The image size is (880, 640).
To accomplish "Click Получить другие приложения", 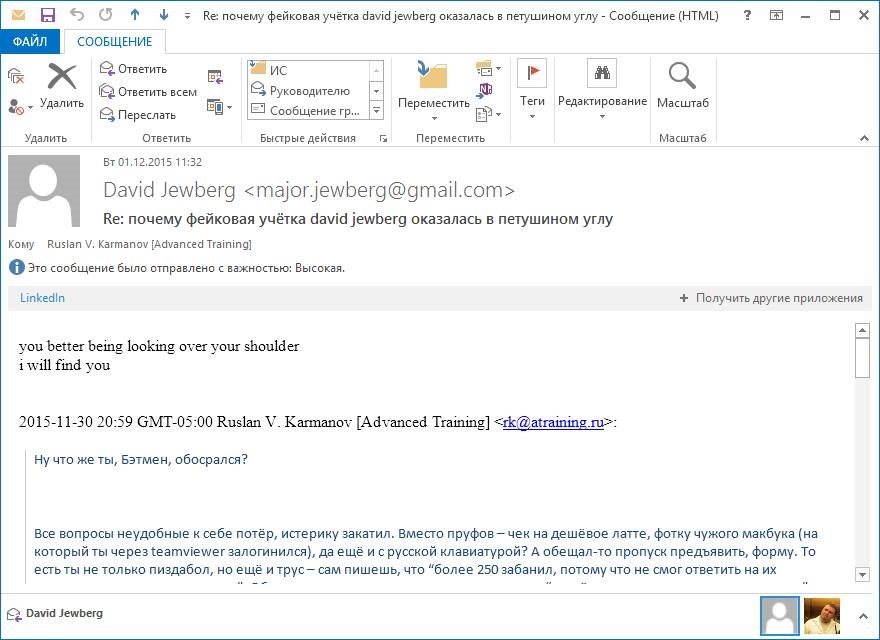I will (x=771, y=298).
